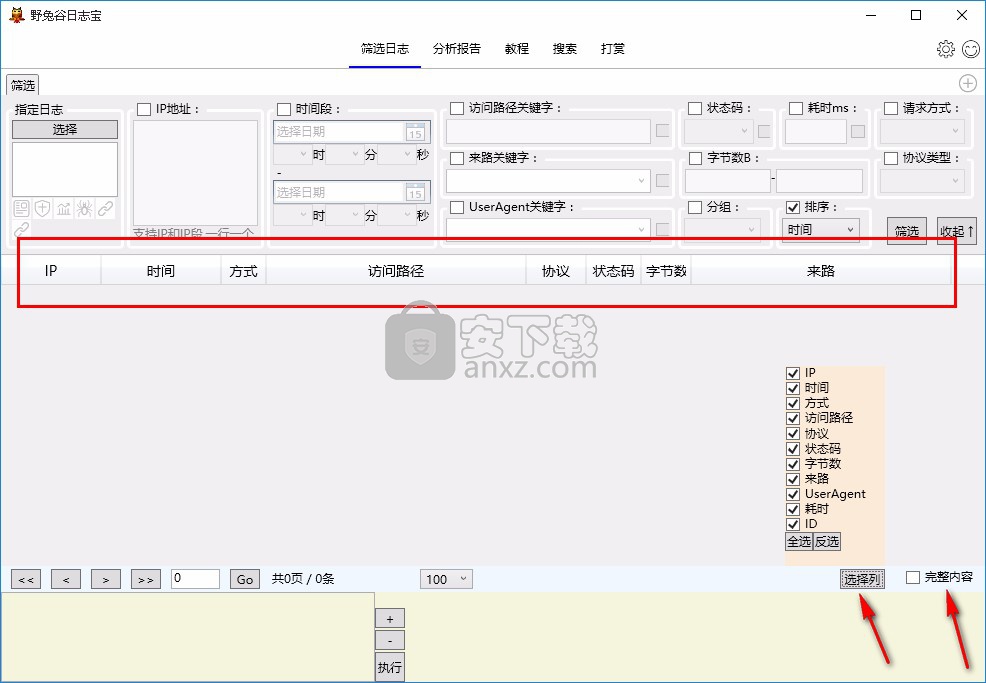986x683 pixels.
Task: Open the 状态码 dropdown
Action: [x=718, y=131]
